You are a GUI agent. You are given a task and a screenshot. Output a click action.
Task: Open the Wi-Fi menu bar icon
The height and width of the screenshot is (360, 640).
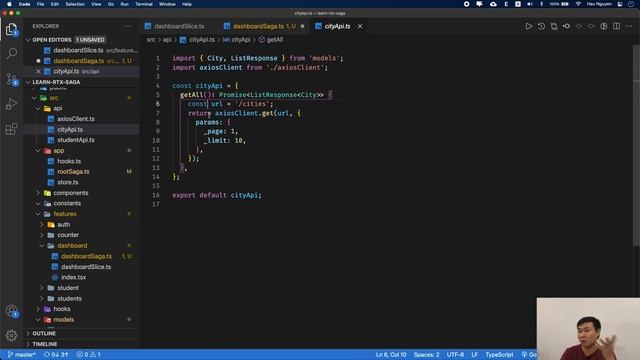[578, 4]
